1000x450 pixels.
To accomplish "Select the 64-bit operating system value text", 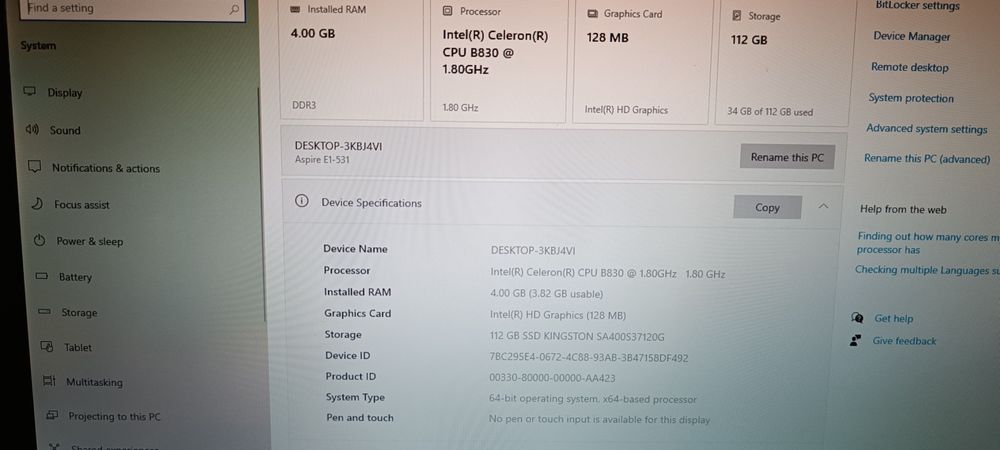I will pyautogui.click(x=592, y=399).
